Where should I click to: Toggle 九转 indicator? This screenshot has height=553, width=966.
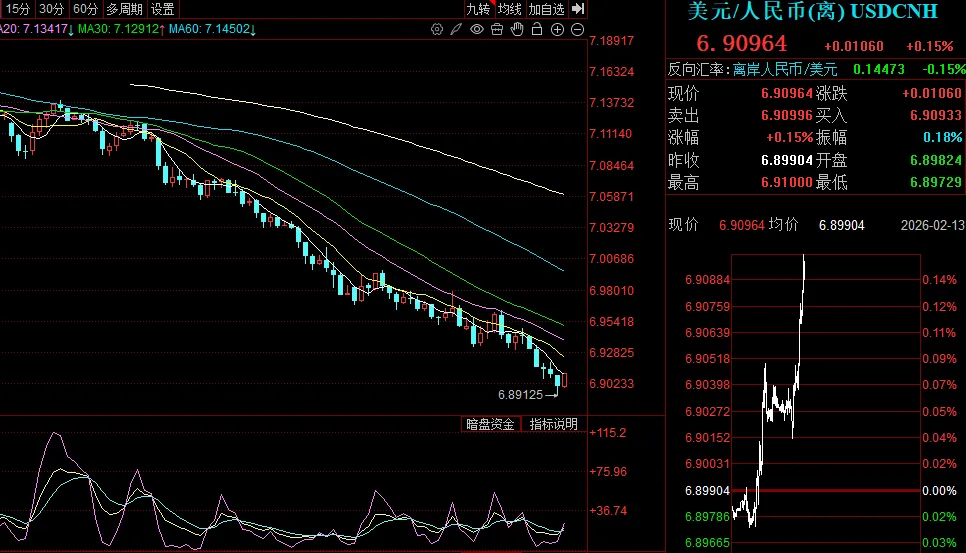pyautogui.click(x=478, y=9)
